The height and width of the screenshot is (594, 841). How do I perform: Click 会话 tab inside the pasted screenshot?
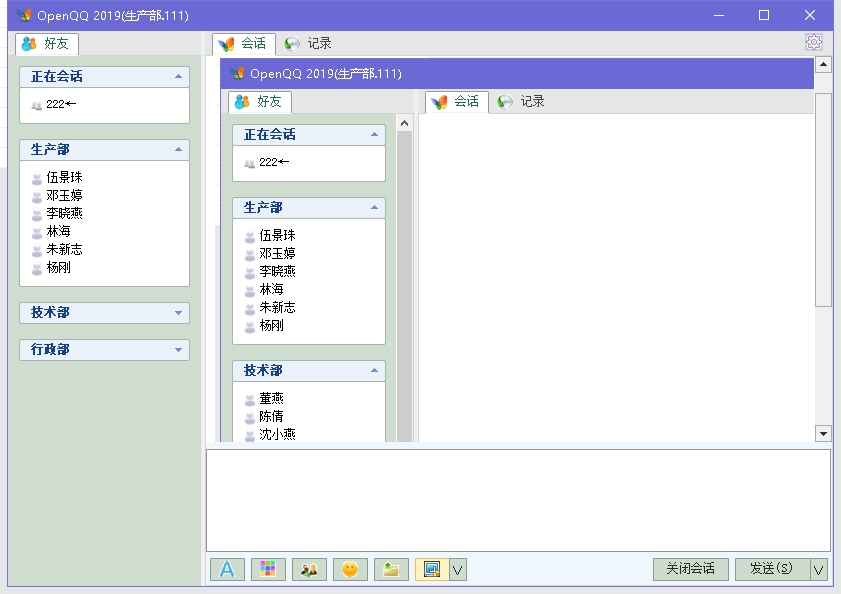pos(457,101)
